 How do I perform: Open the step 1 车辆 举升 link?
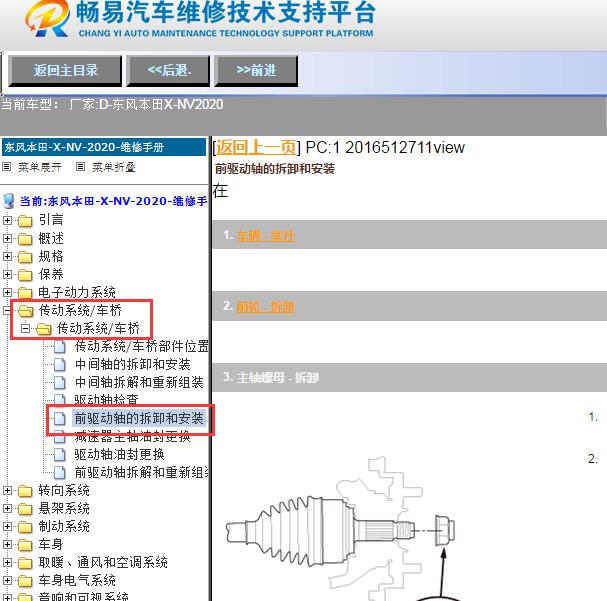click(266, 235)
